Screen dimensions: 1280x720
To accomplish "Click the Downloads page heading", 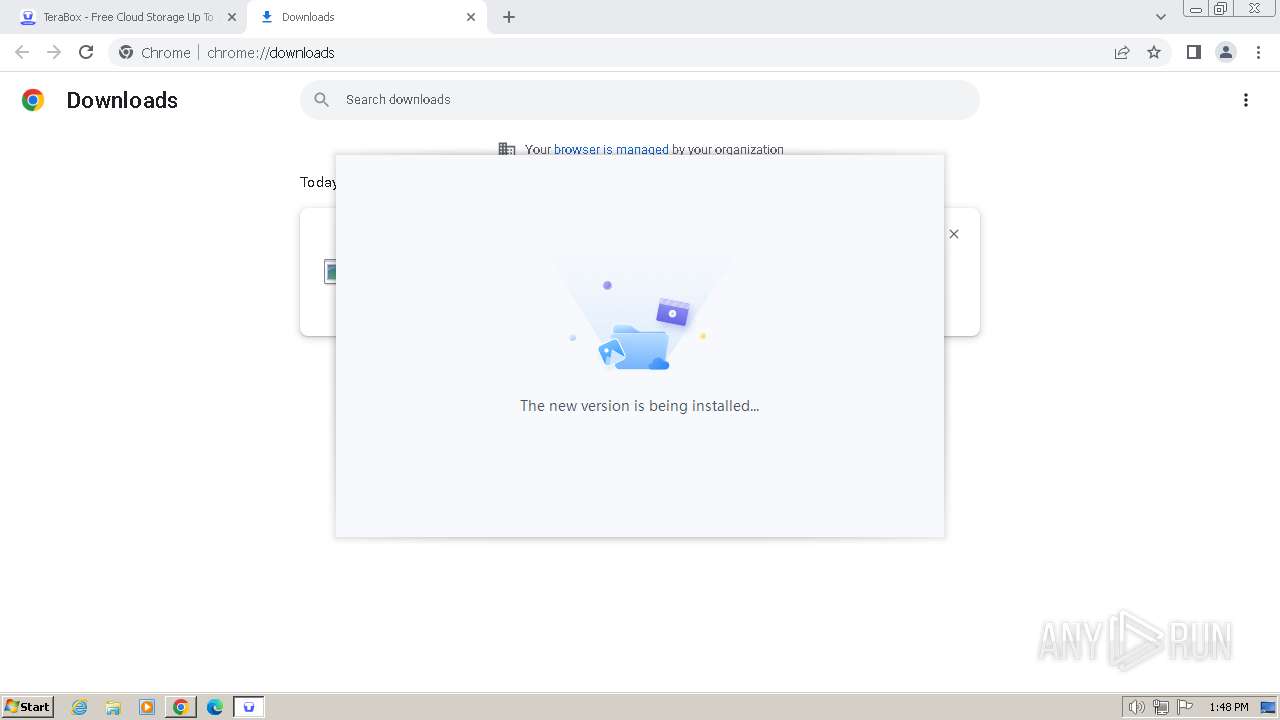I will 122,100.
